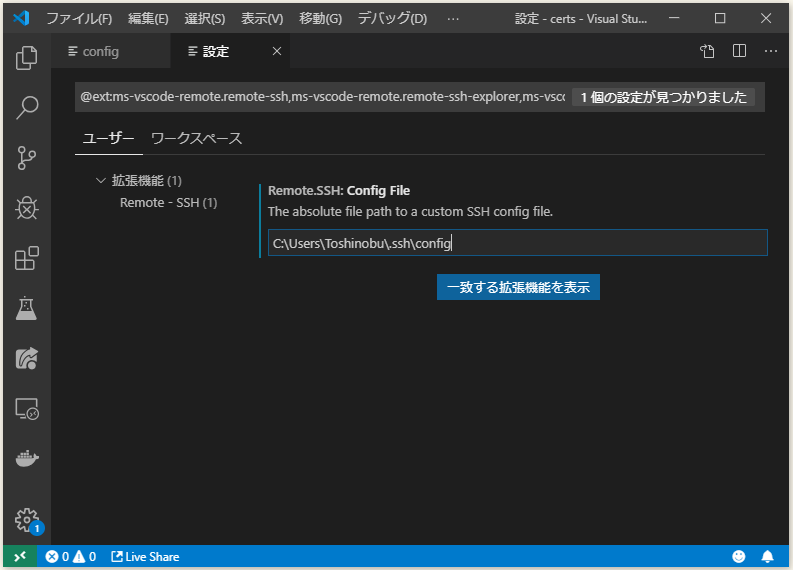Open the Test flask icon view
Image resolution: width=793 pixels, height=570 pixels.
(x=26, y=308)
